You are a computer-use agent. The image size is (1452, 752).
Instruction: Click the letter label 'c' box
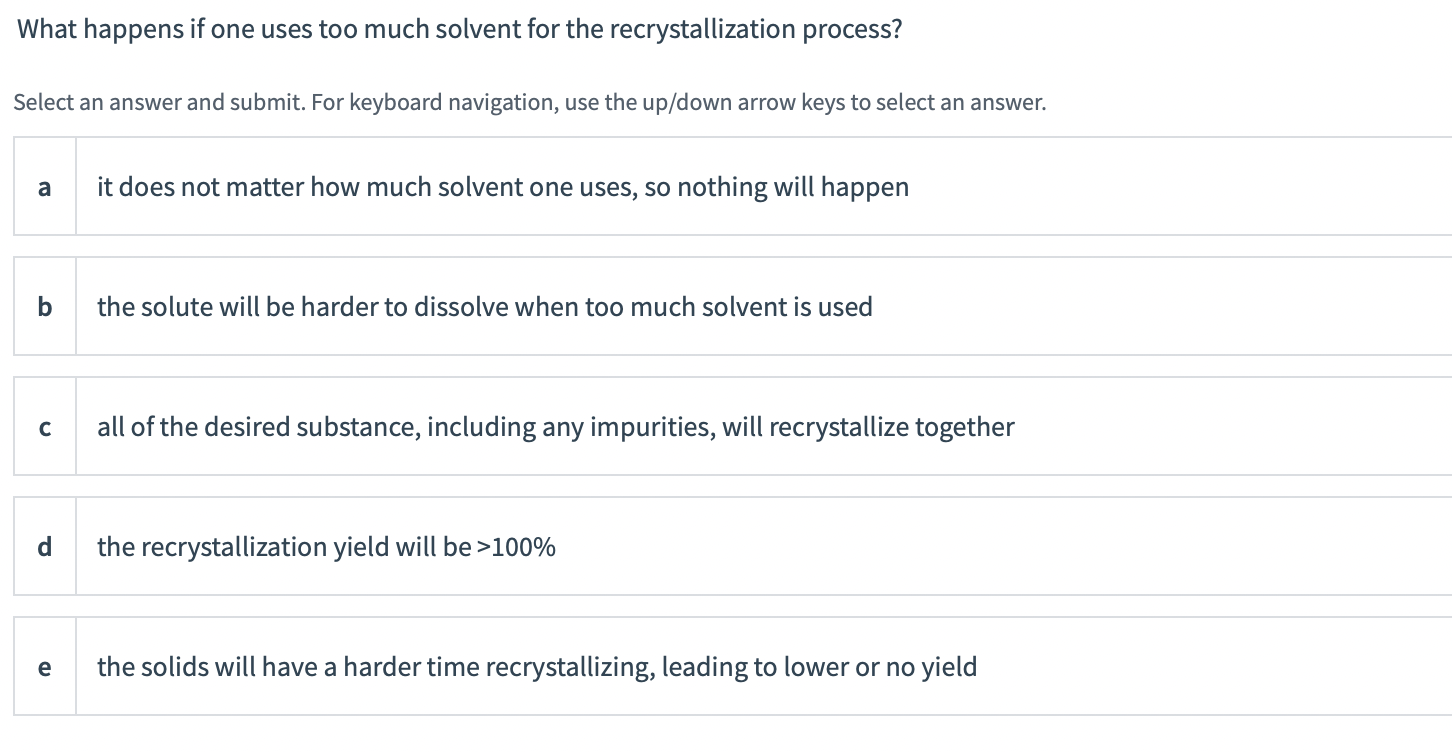44,426
